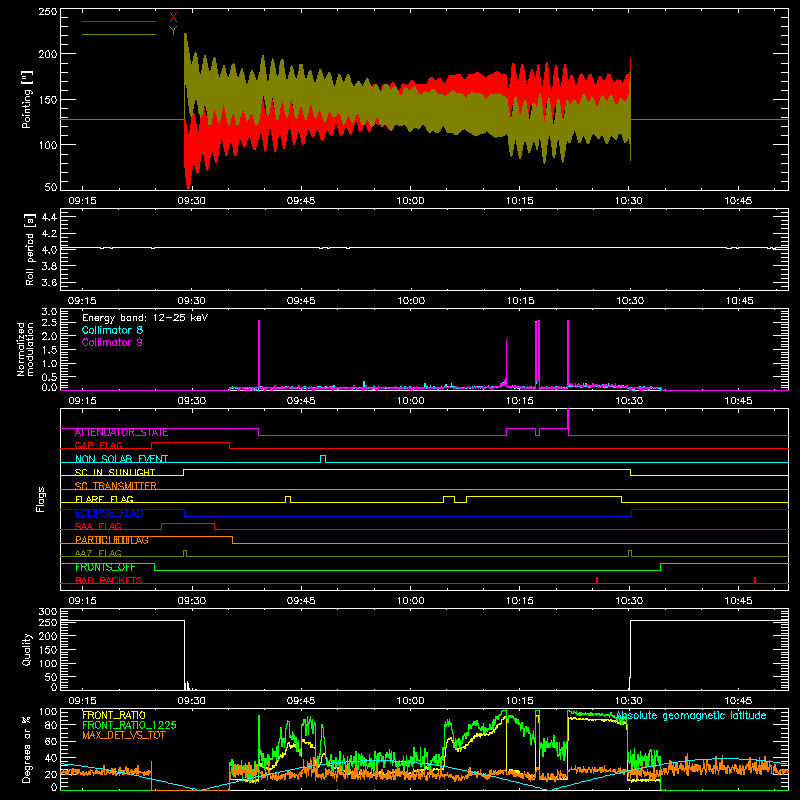Click the olive Y legend line sample
Viewport: 800px width, 800px height.
[119, 34]
